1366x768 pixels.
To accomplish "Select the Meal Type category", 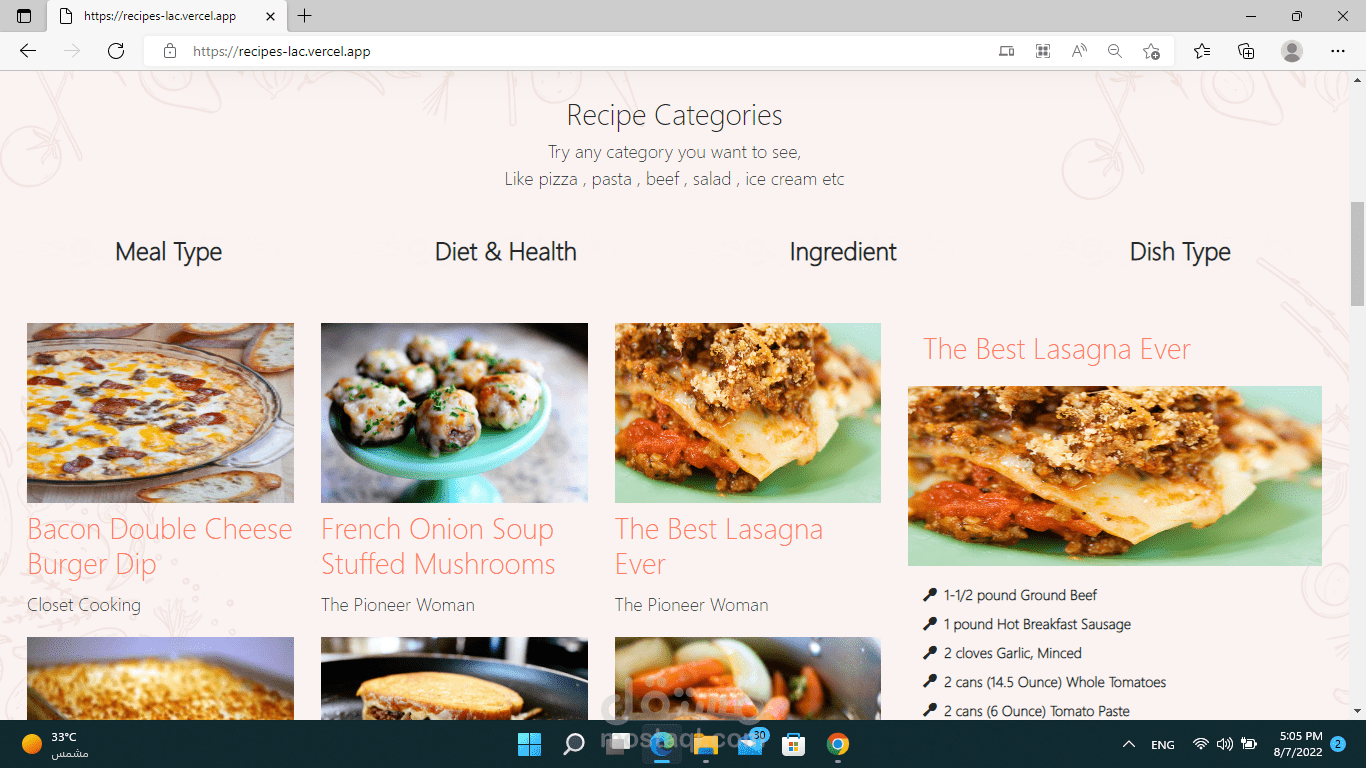I will 169,252.
